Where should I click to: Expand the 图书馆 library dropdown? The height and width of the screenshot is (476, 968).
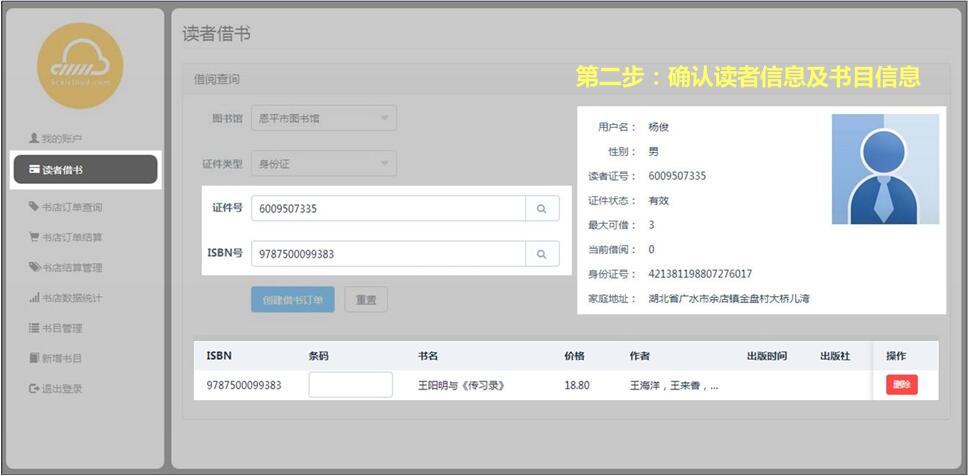pos(323,118)
